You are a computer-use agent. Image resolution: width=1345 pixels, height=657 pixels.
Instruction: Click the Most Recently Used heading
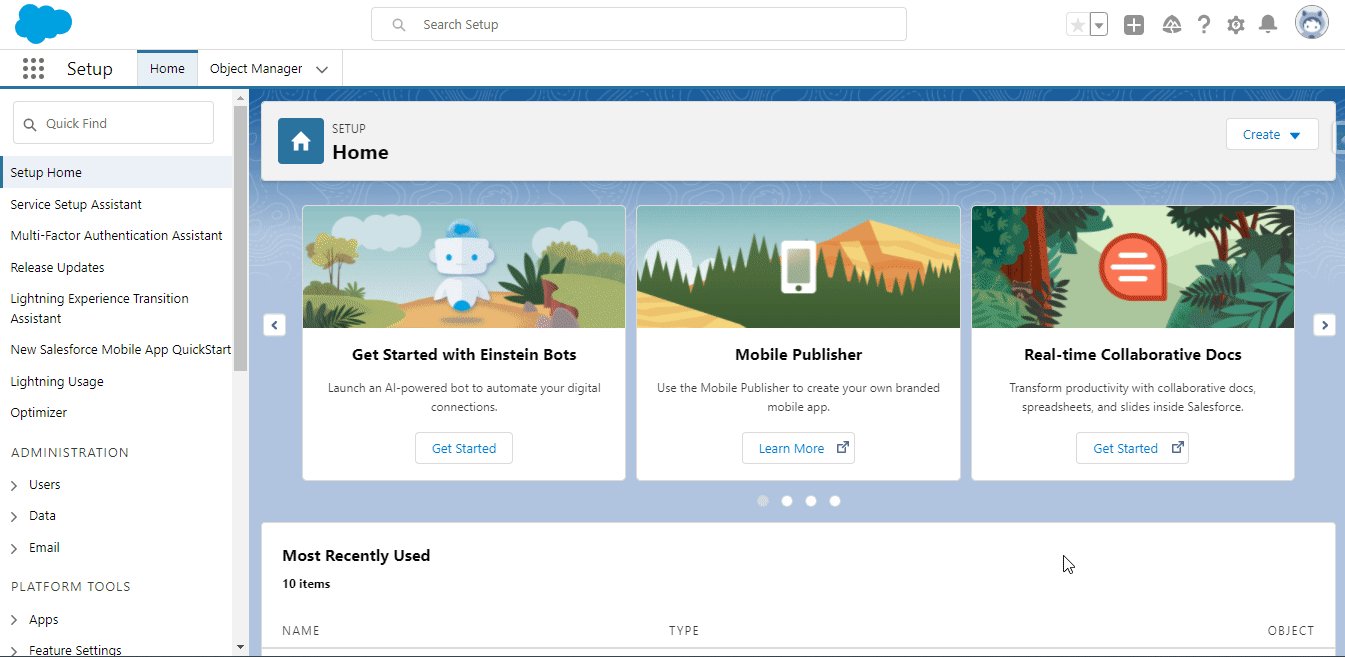(356, 556)
